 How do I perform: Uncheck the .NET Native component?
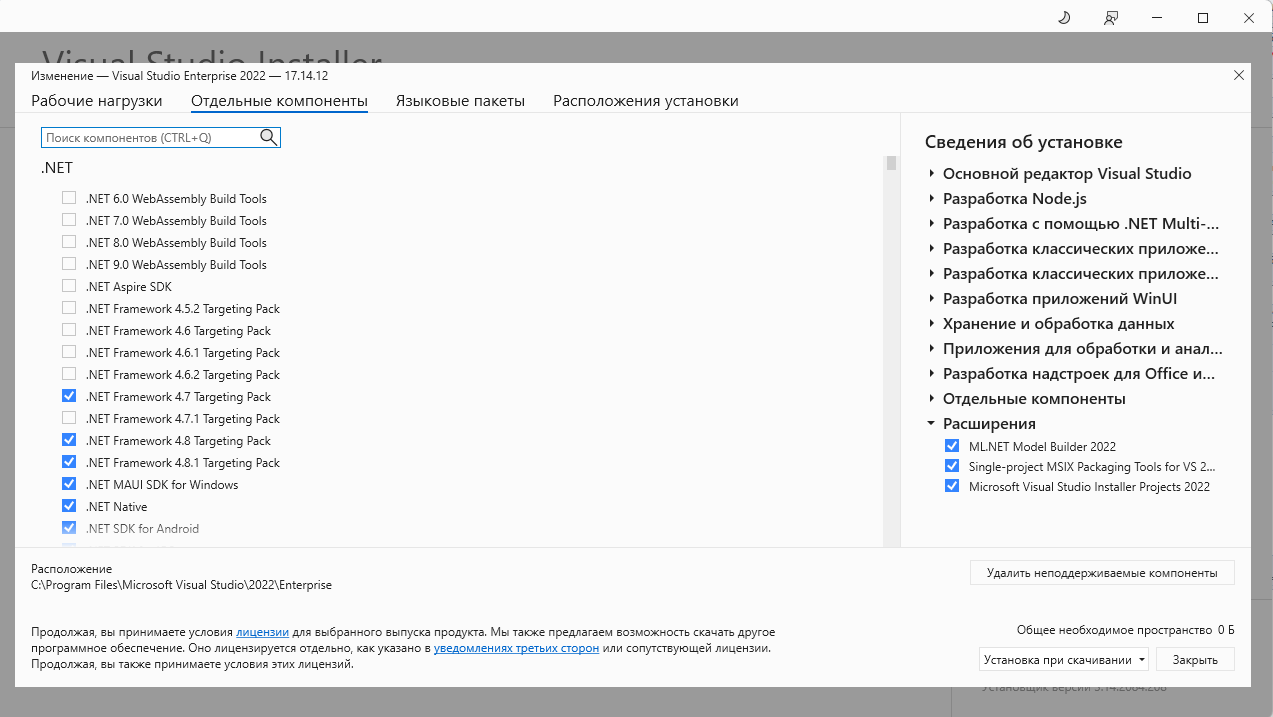(69, 506)
